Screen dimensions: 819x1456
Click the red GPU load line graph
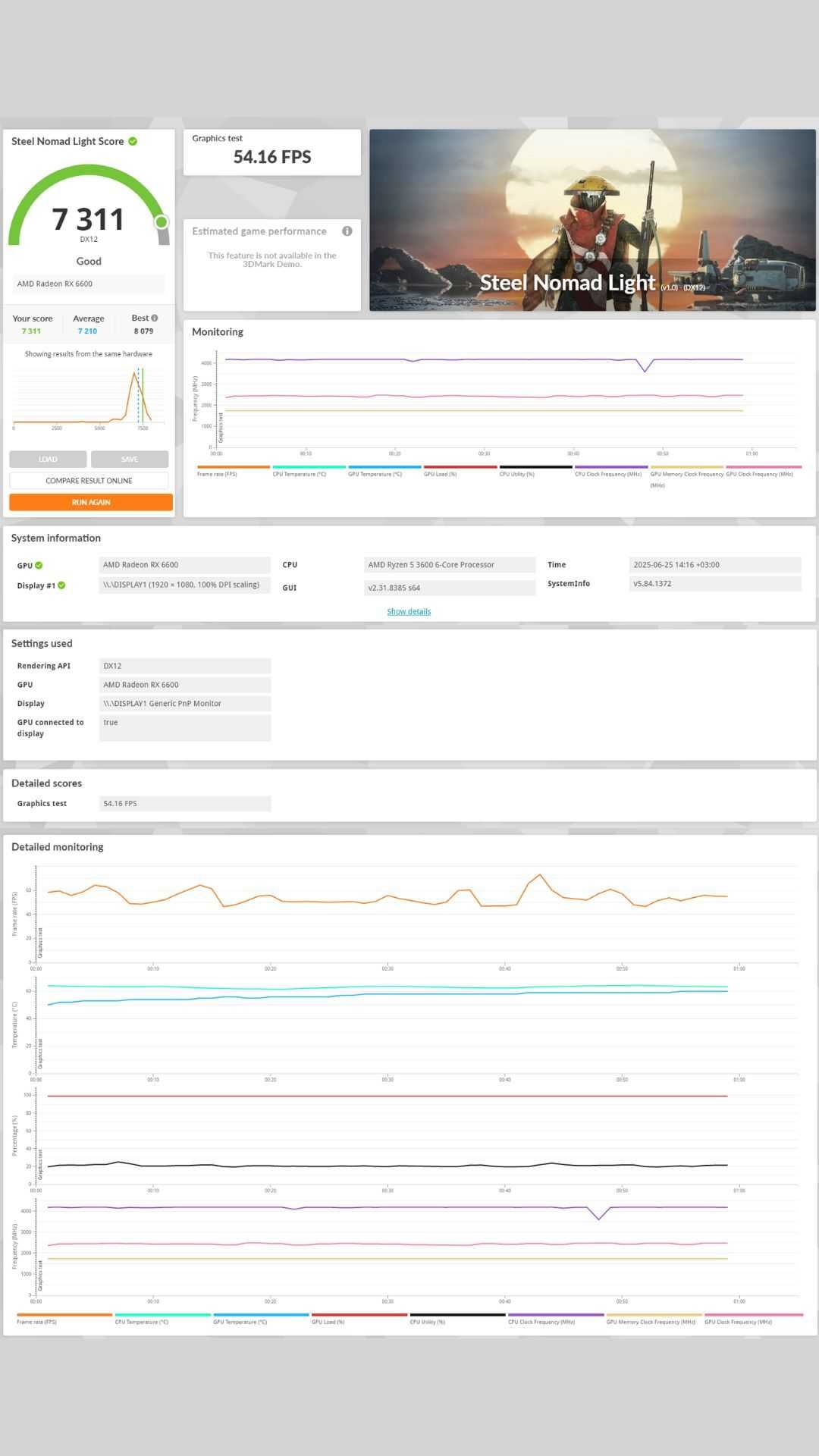point(387,1096)
